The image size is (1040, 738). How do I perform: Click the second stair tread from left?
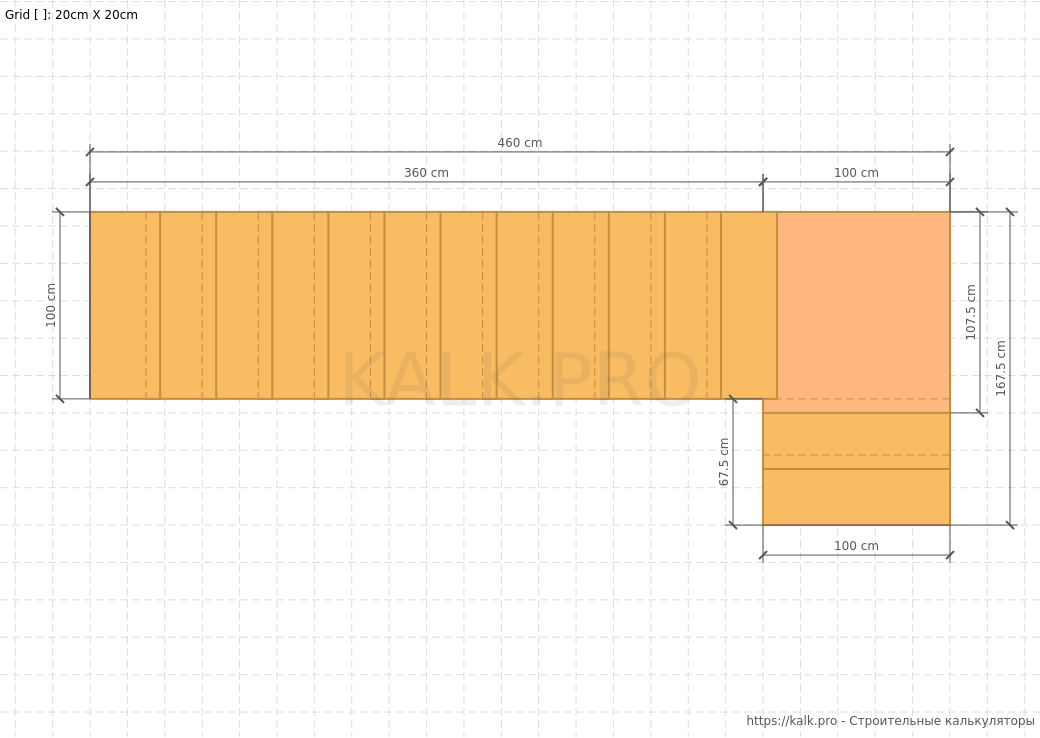point(188,305)
